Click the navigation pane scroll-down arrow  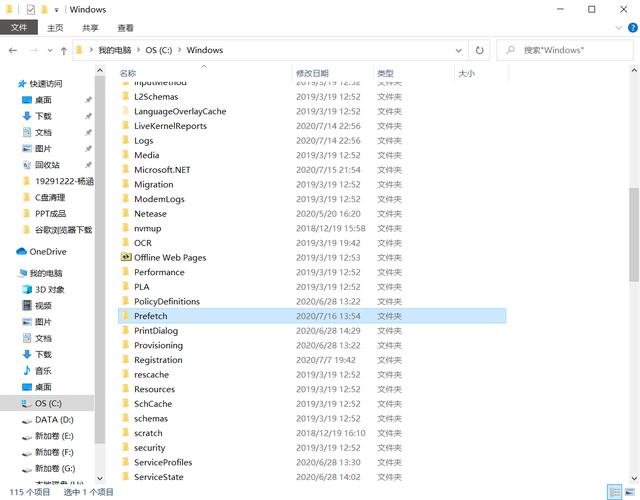[100, 478]
